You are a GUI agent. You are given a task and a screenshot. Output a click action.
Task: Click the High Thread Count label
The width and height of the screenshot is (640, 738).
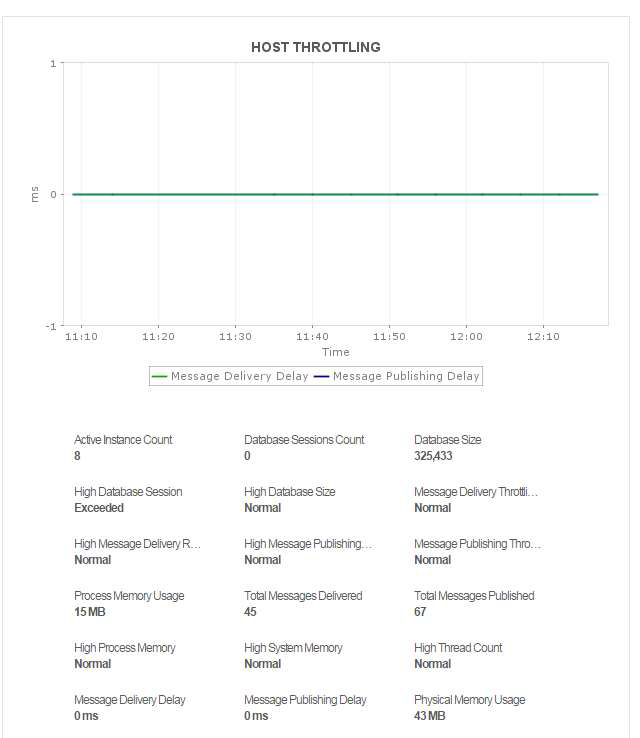[458, 648]
